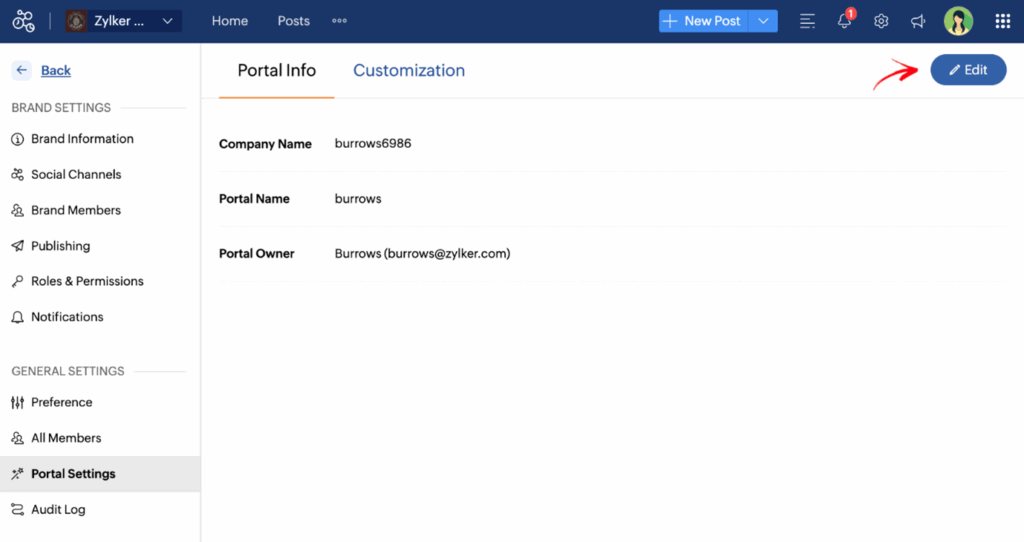Click the settings gear icon

pyautogui.click(x=881, y=21)
